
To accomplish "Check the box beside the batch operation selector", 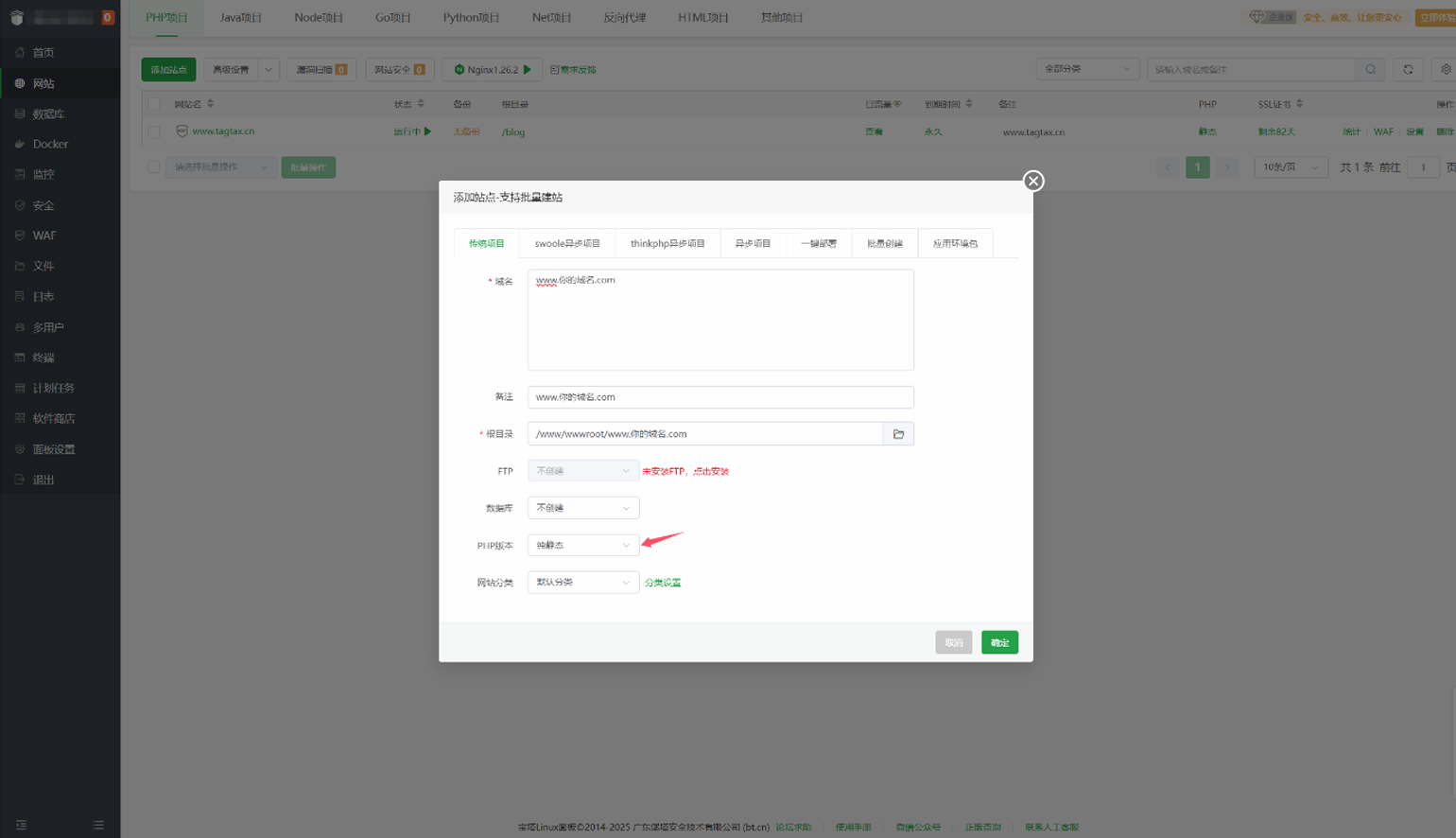I will (154, 167).
